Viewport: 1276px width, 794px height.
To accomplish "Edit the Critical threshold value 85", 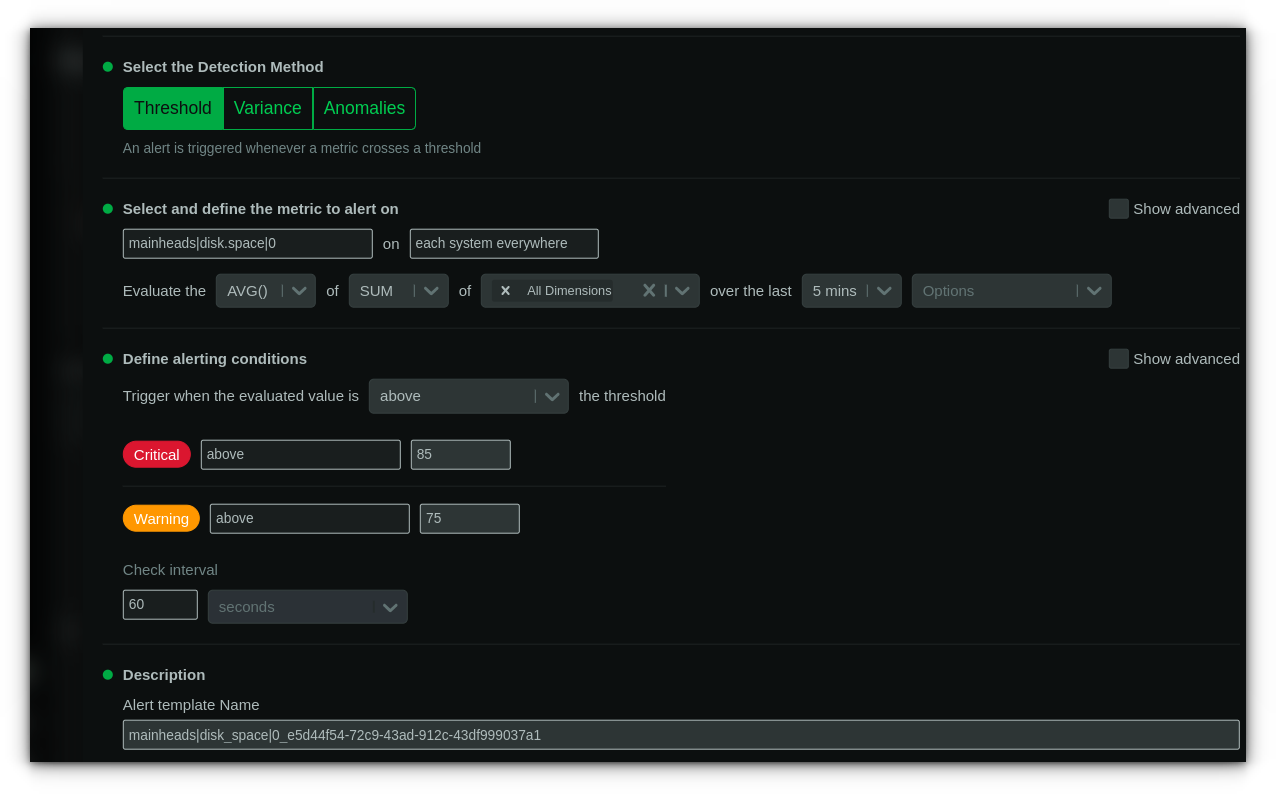I will (461, 455).
